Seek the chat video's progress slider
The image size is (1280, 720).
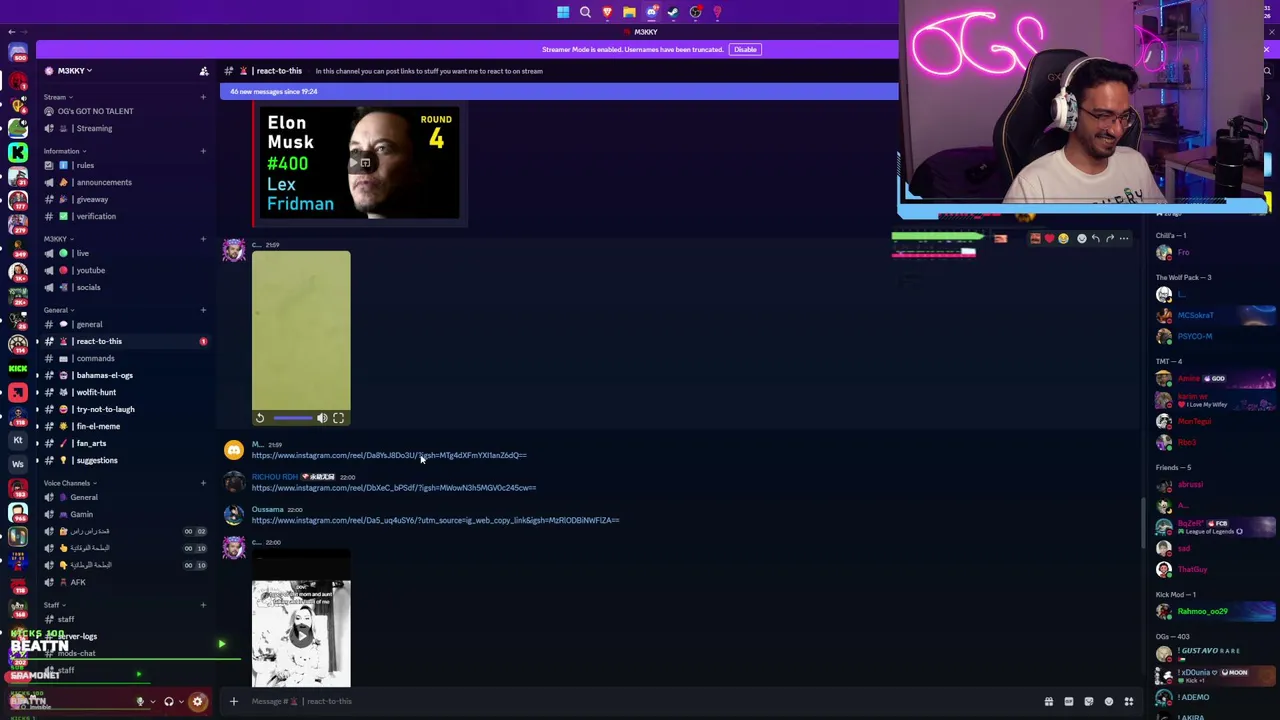point(292,418)
